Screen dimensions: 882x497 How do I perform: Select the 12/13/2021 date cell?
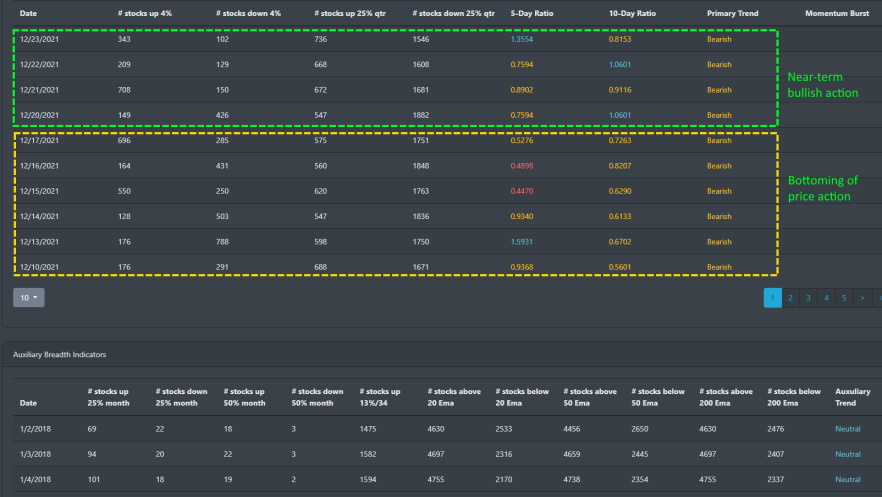(x=39, y=242)
